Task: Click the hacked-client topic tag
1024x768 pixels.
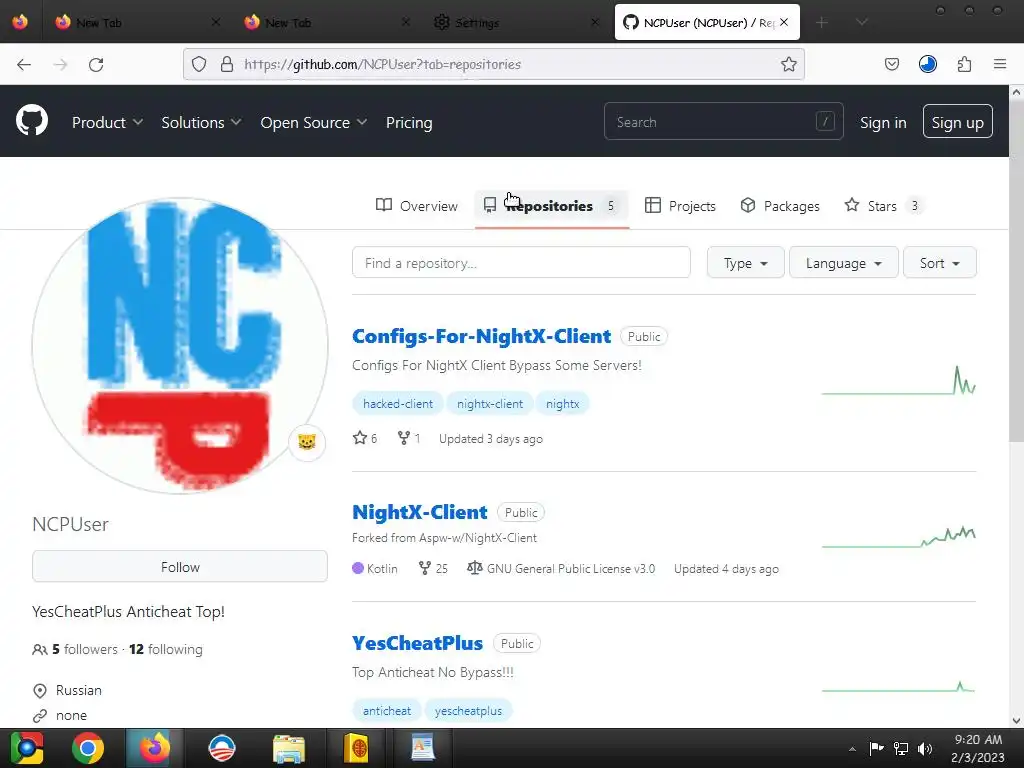Action: tap(398, 404)
